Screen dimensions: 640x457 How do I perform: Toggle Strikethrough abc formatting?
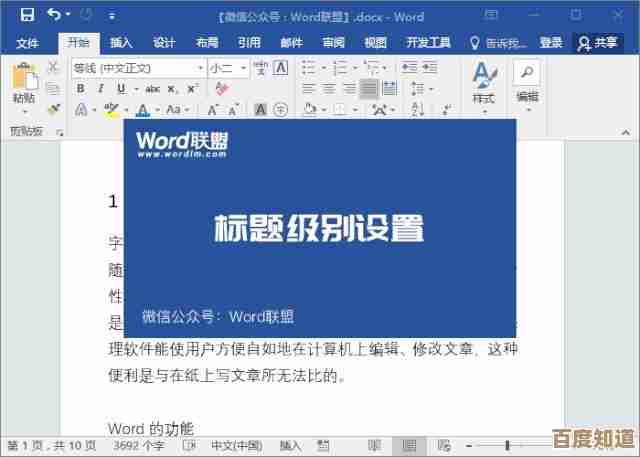click(152, 89)
